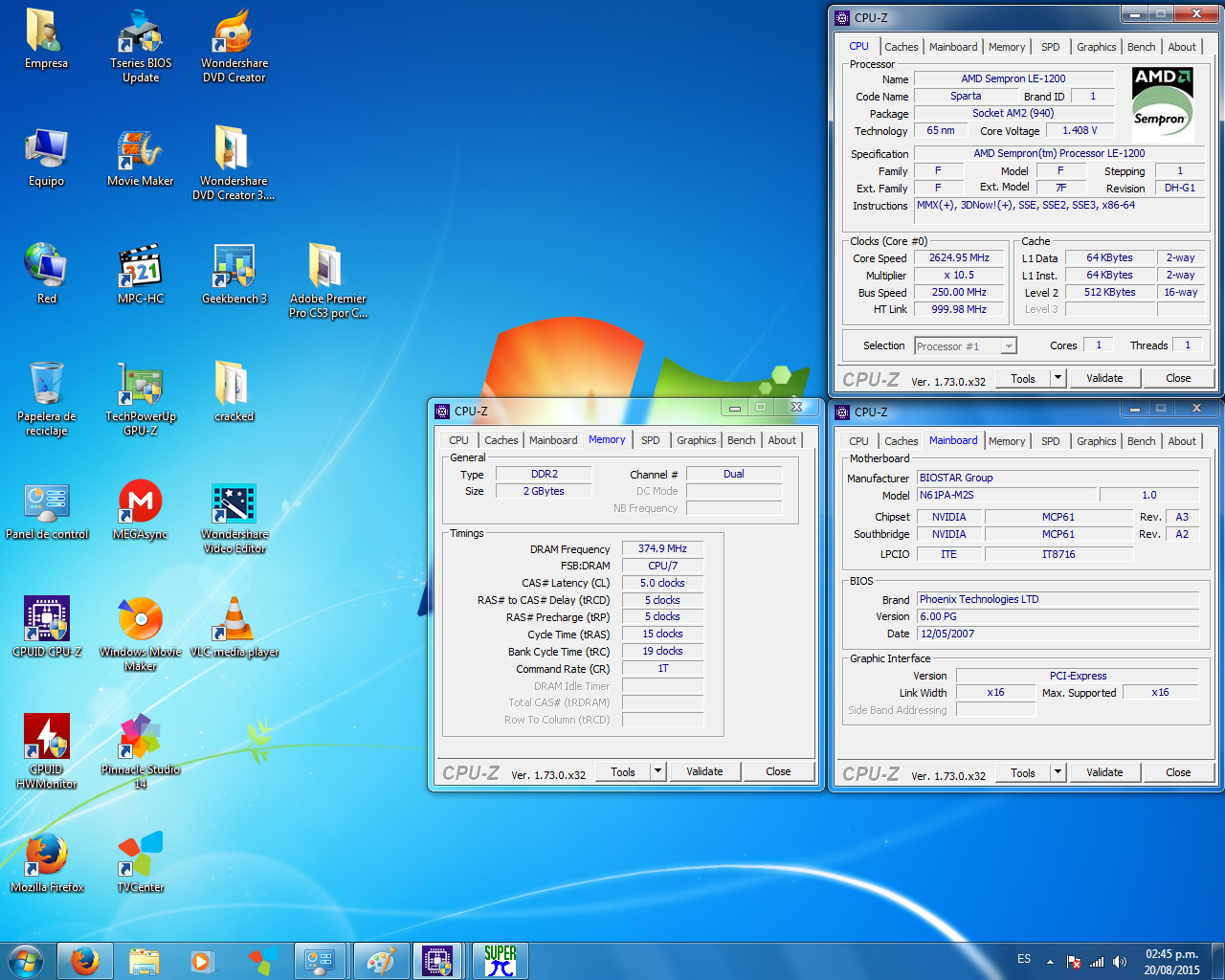Open Paint palette taskbar button

381,960
